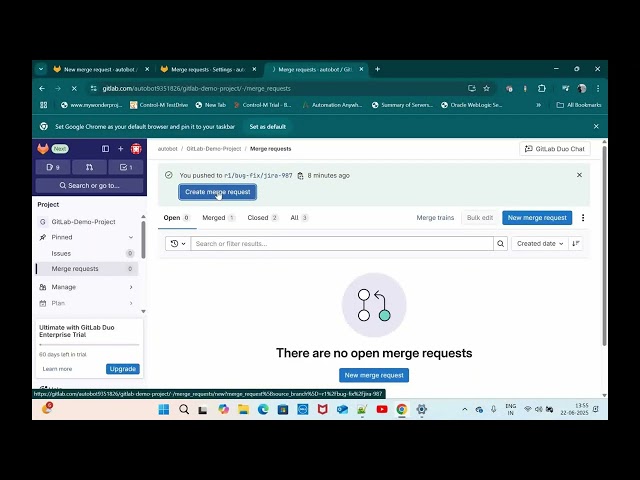Open the user avatar menu
Screen dimensions: 640x480
click(x=136, y=149)
